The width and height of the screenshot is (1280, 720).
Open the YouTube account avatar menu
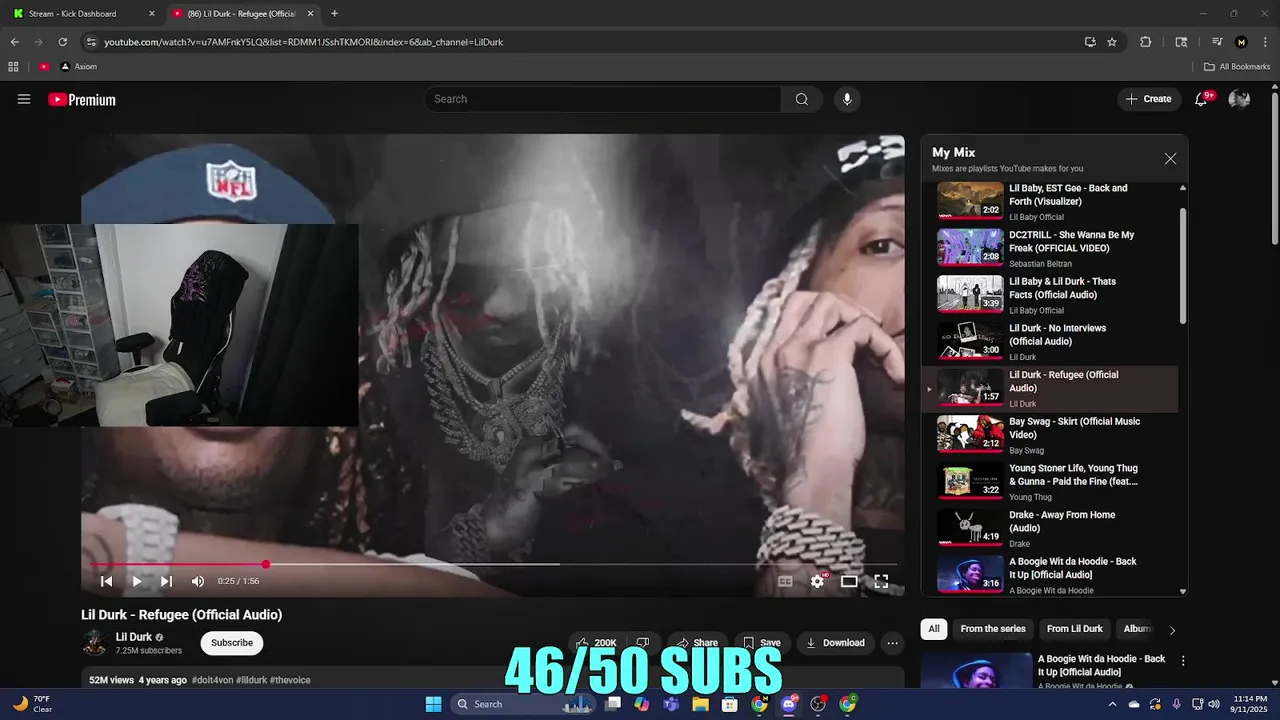[1239, 99]
